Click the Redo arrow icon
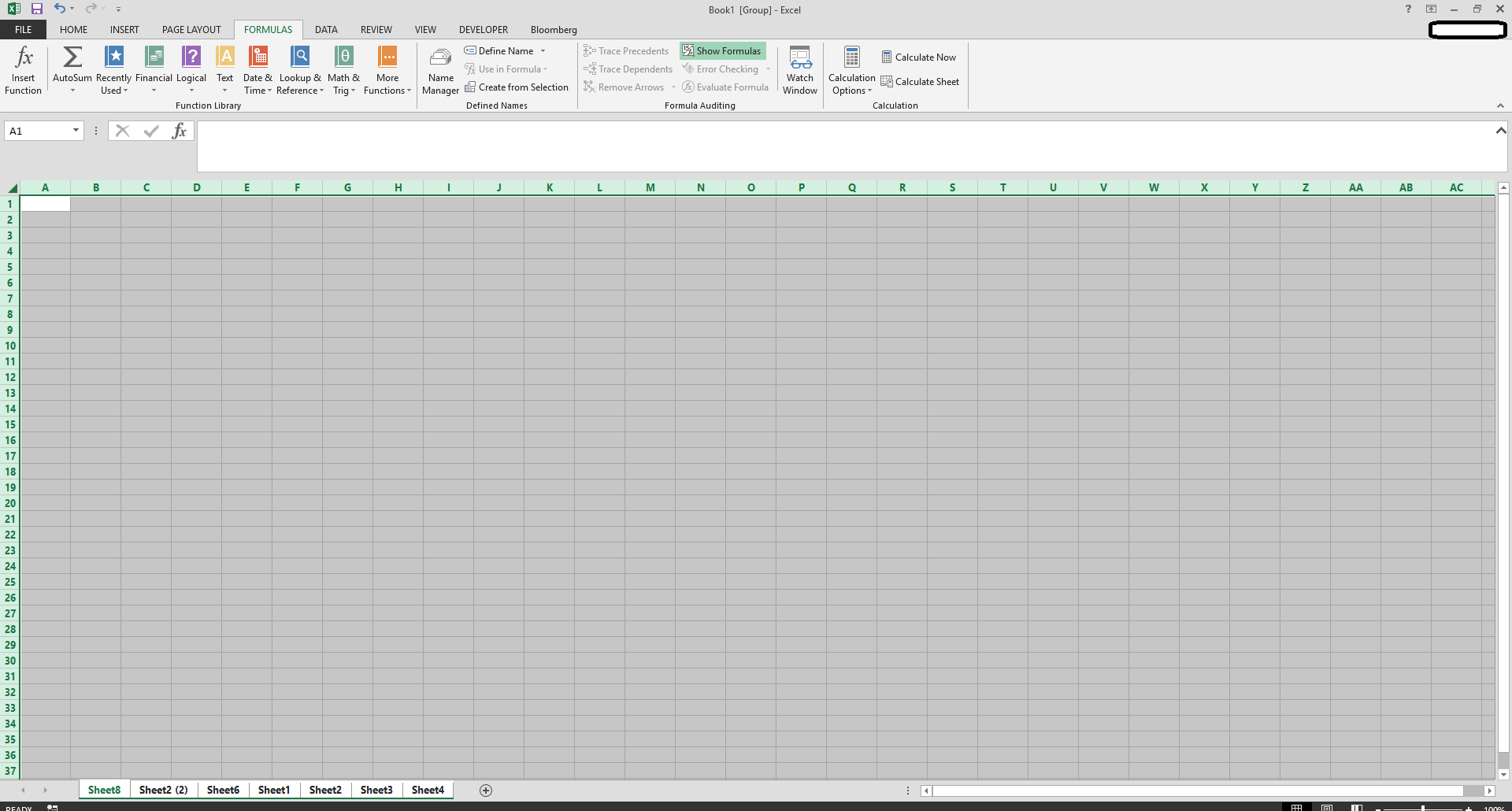Viewport: 1512px width, 811px height. tap(91, 9)
